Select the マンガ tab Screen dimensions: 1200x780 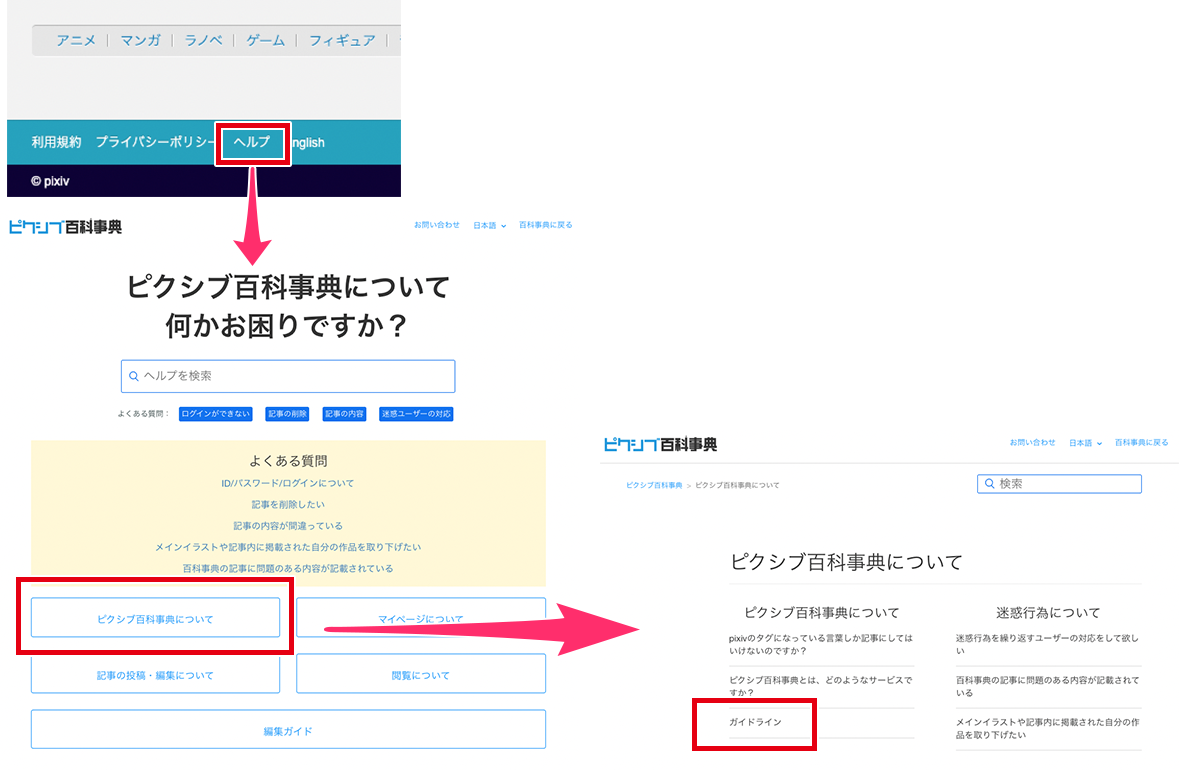140,40
